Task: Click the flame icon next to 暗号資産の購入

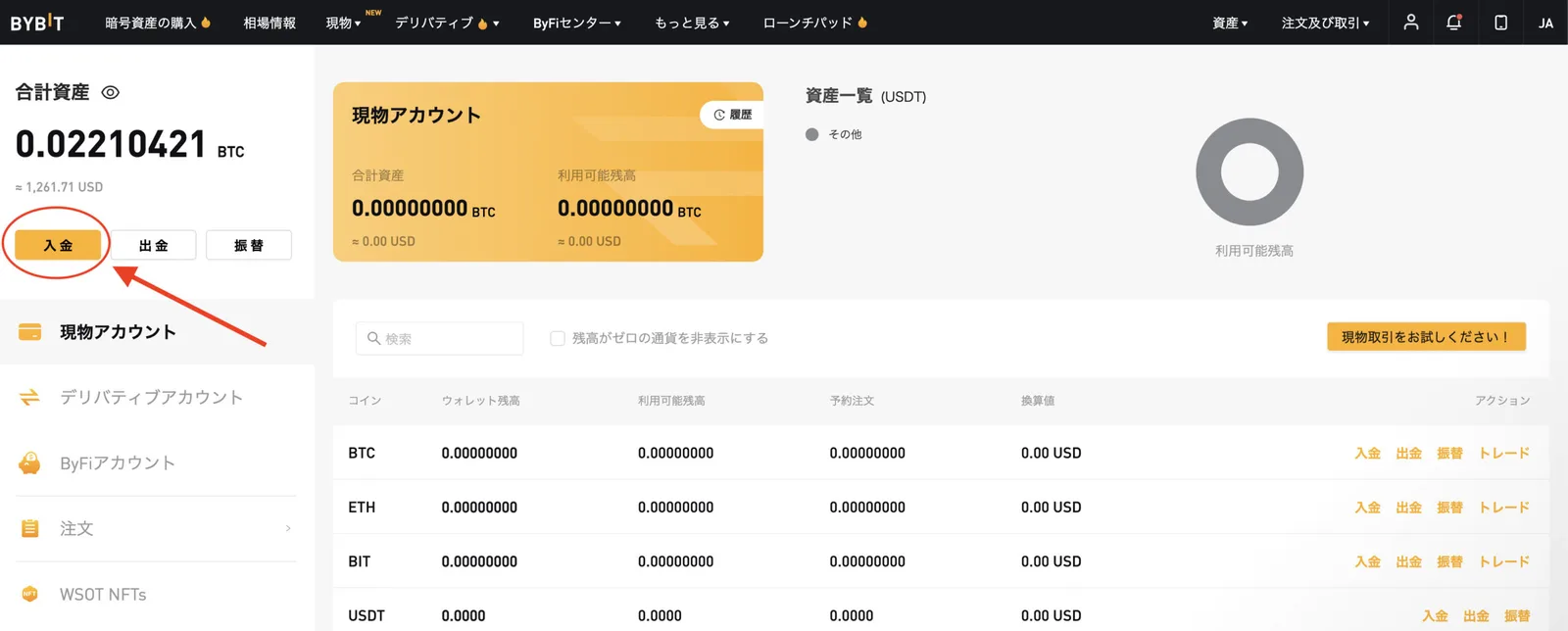Action: pos(206,22)
